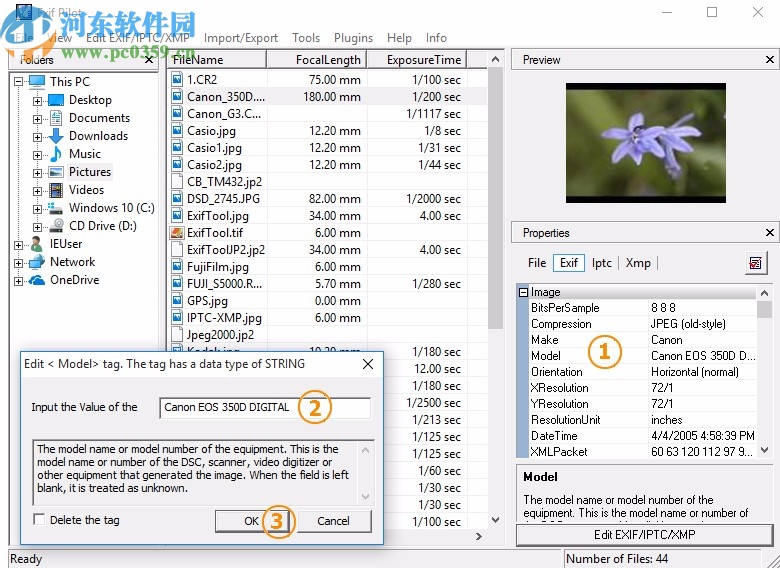Select the Pictures folder in tree
Screen dimensions: 780x568
tap(90, 172)
